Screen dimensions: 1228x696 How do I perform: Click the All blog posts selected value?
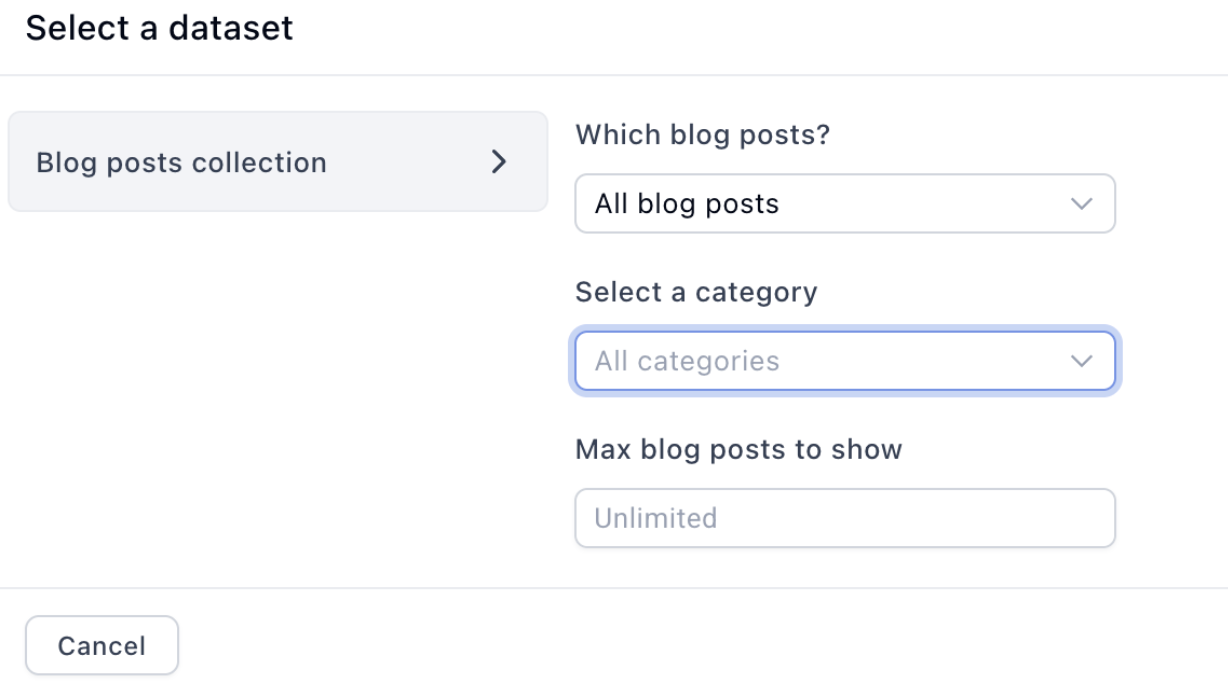click(x=687, y=204)
